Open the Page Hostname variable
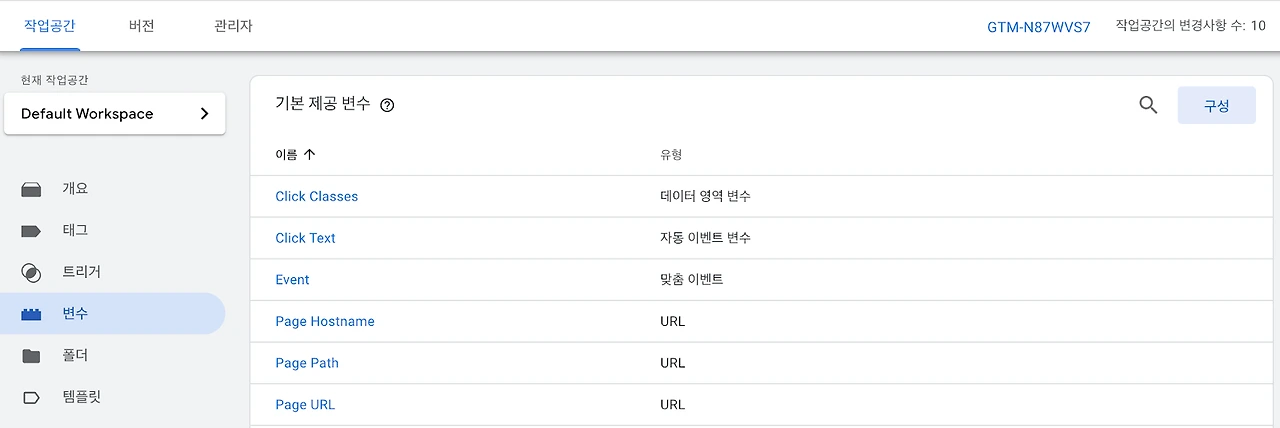This screenshot has width=1280, height=428. click(324, 322)
